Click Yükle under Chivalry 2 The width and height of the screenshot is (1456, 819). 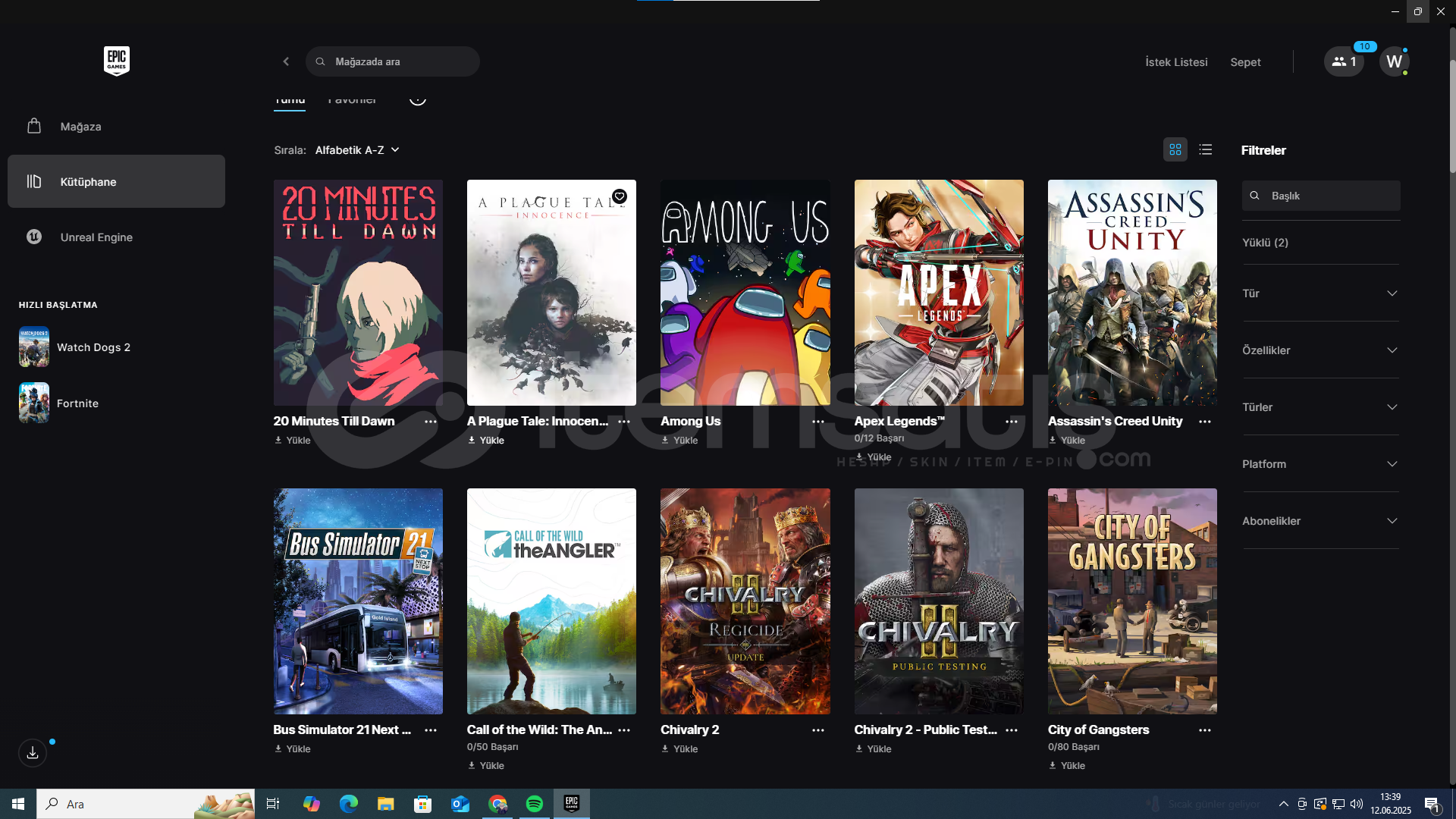(679, 749)
